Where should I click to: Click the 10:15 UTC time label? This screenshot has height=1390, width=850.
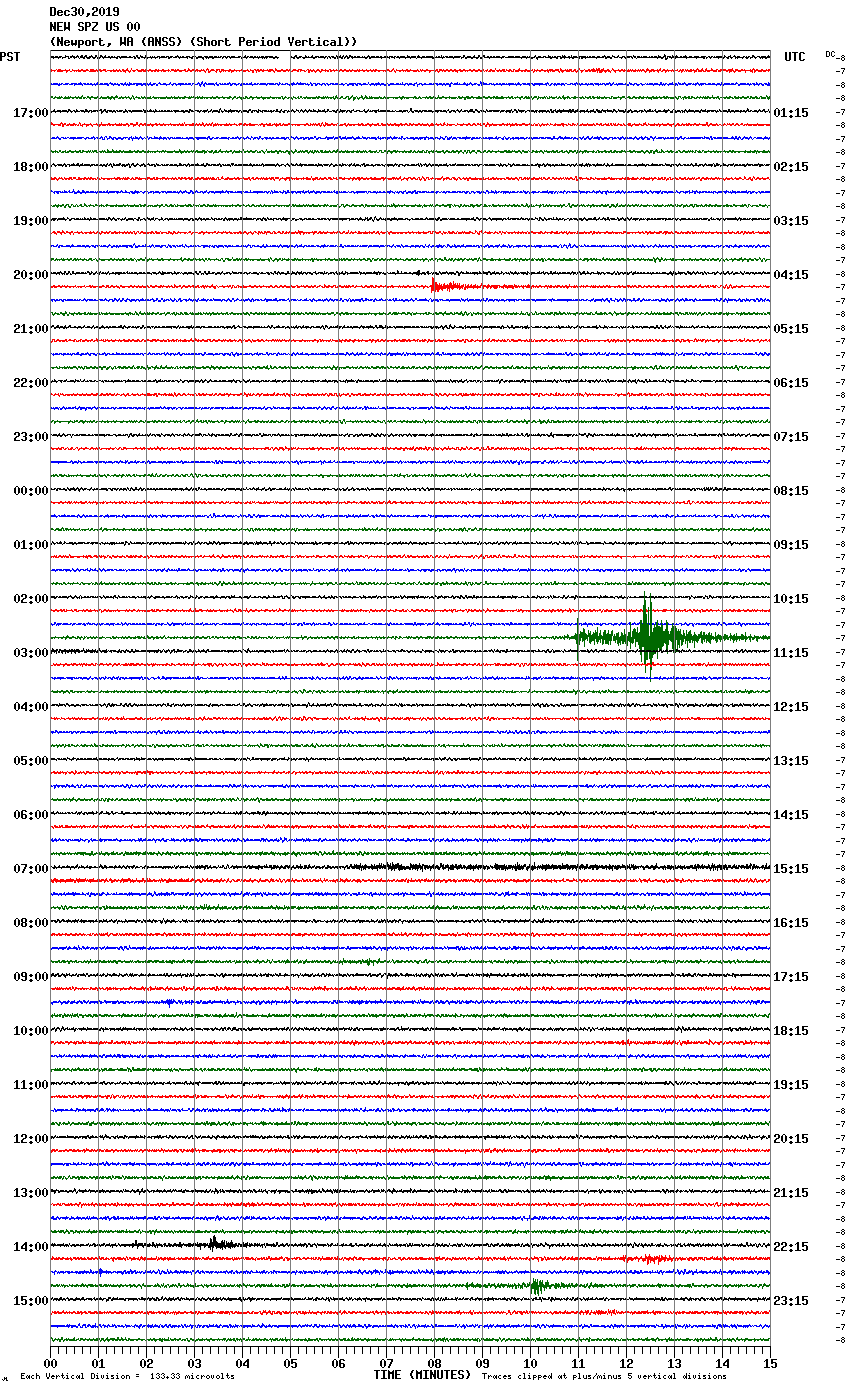(791, 599)
